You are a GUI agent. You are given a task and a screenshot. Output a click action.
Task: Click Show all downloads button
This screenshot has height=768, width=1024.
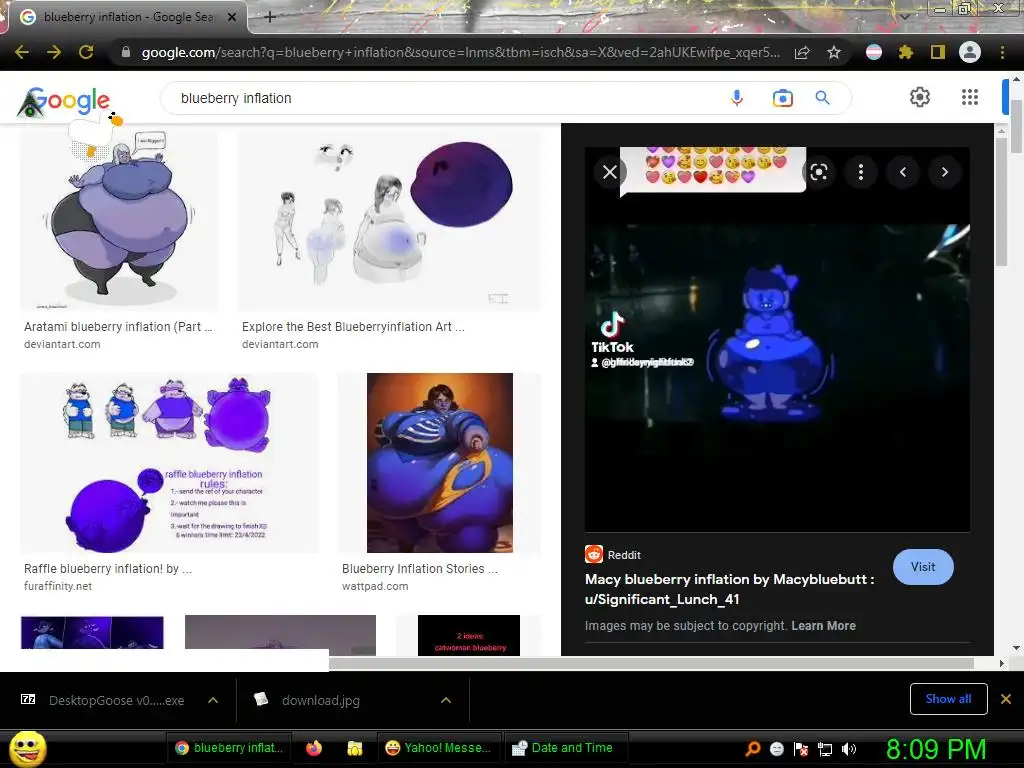(x=948, y=699)
